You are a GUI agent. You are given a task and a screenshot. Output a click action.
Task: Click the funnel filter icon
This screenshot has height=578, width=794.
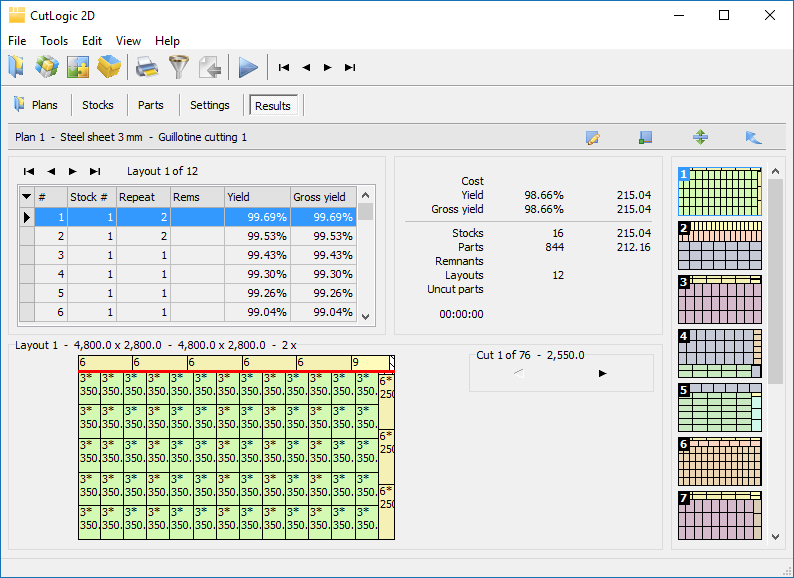coord(178,67)
